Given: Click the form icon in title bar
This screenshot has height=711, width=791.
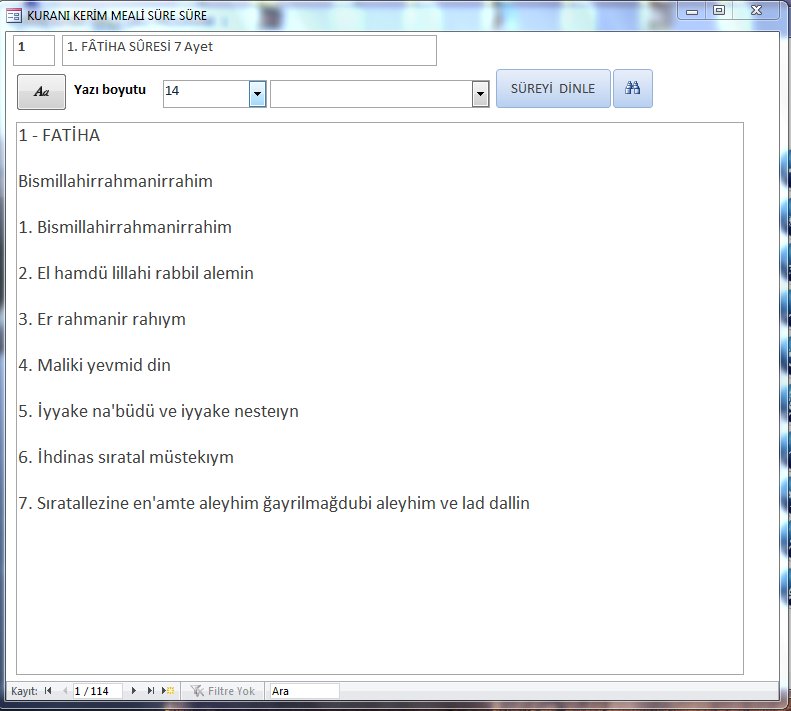Looking at the screenshot, I should pyautogui.click(x=14, y=15).
